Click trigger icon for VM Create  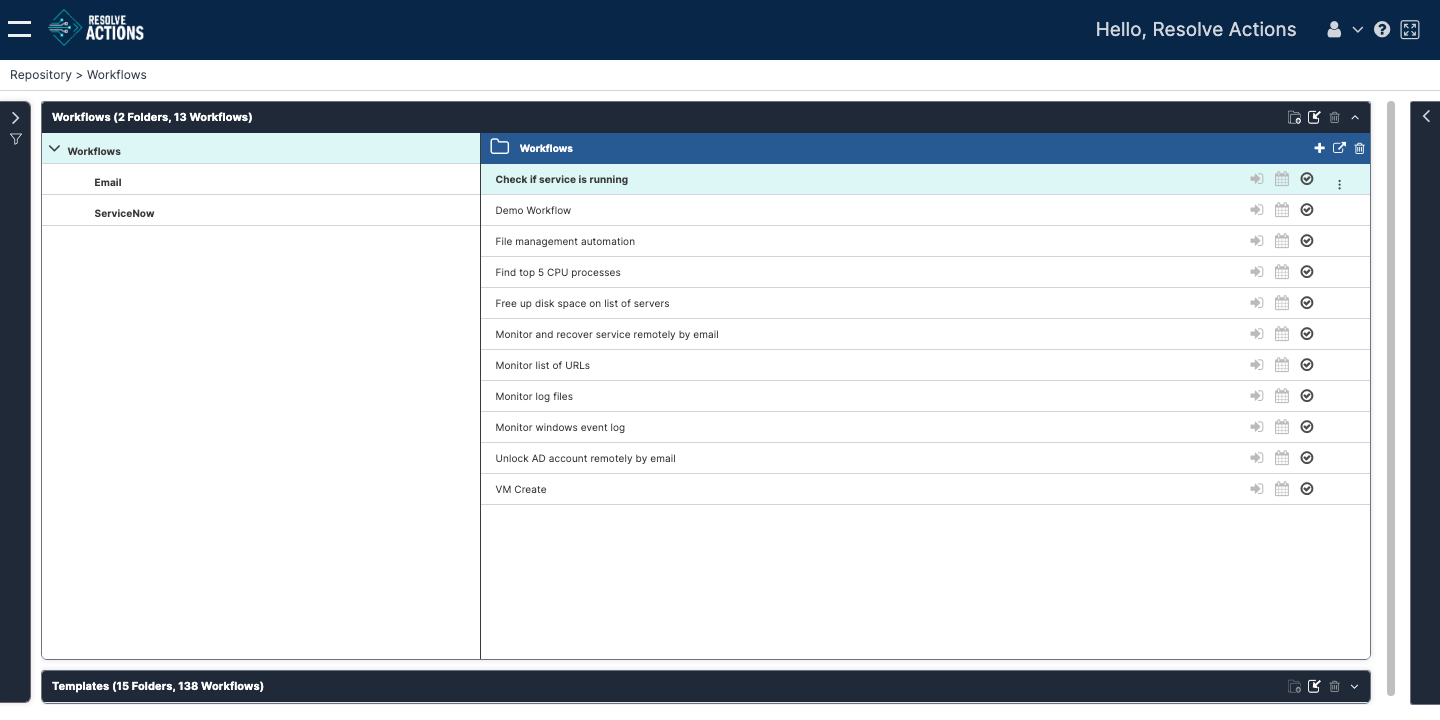click(1257, 489)
